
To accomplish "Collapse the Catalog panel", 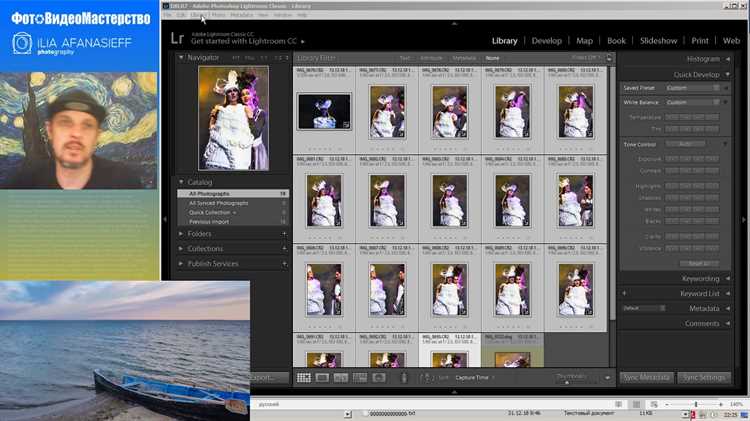I will [x=181, y=182].
